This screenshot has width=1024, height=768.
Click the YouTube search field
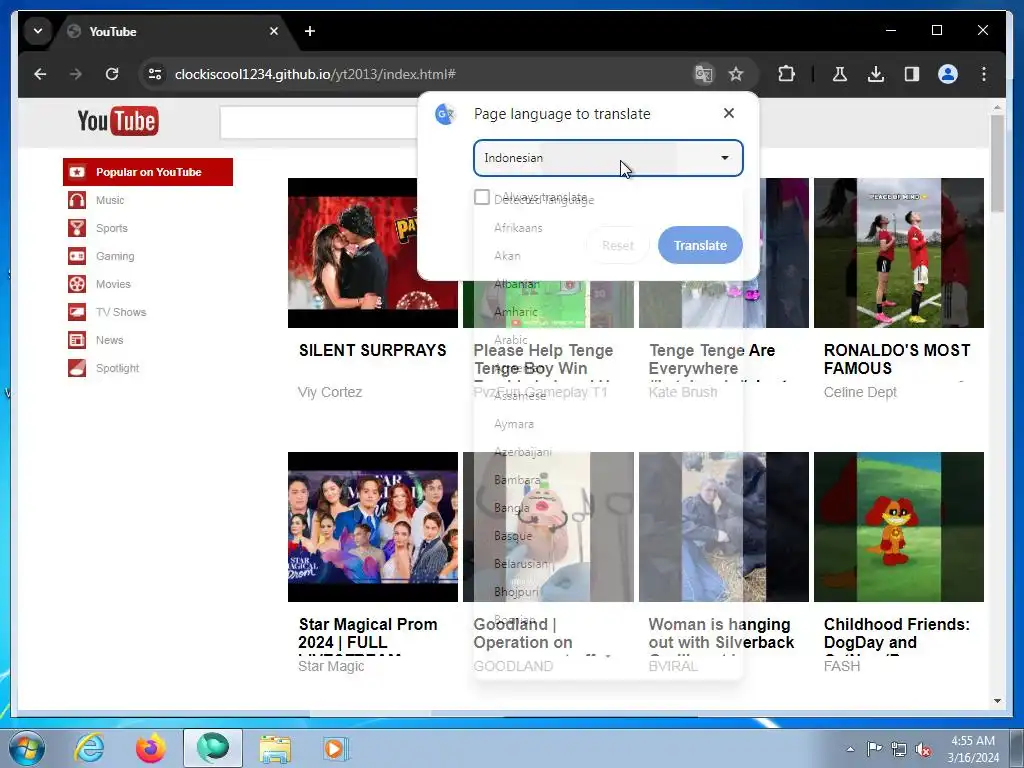click(318, 122)
